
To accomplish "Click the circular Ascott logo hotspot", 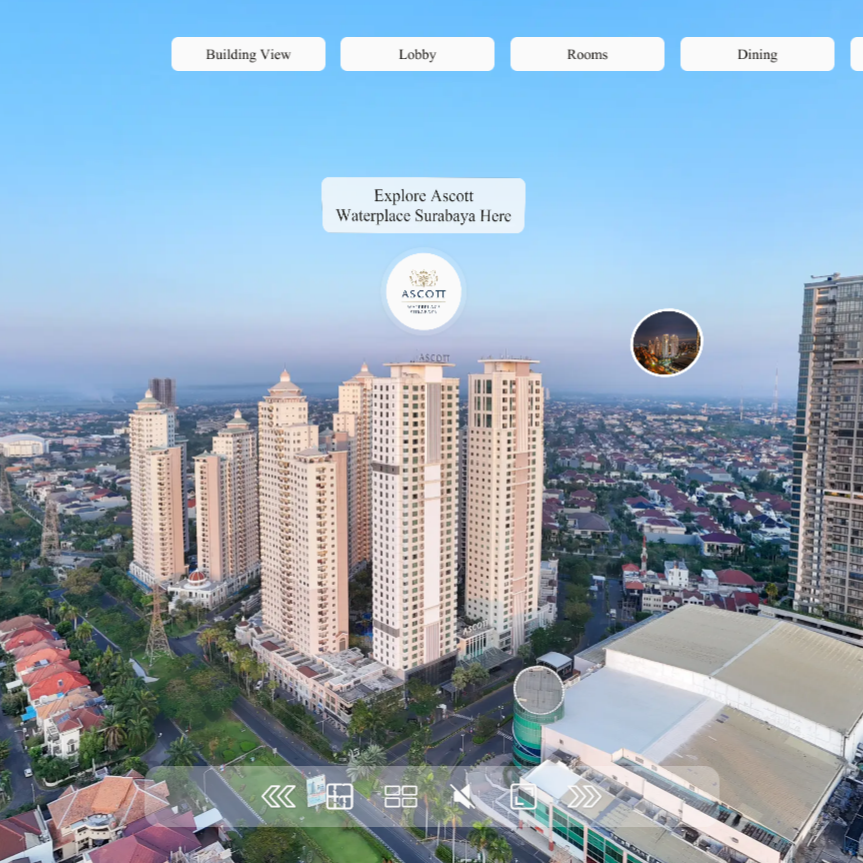I will 422,292.
